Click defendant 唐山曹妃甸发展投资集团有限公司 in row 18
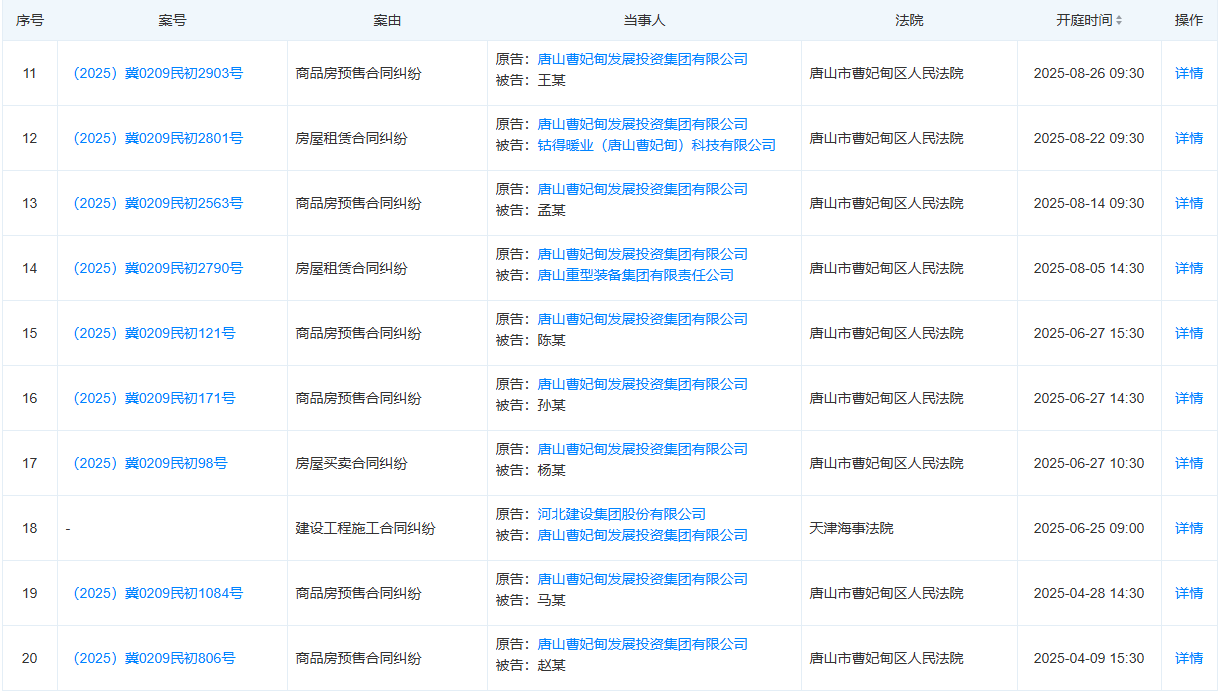Viewport: 1219px width, 692px height. [642, 535]
